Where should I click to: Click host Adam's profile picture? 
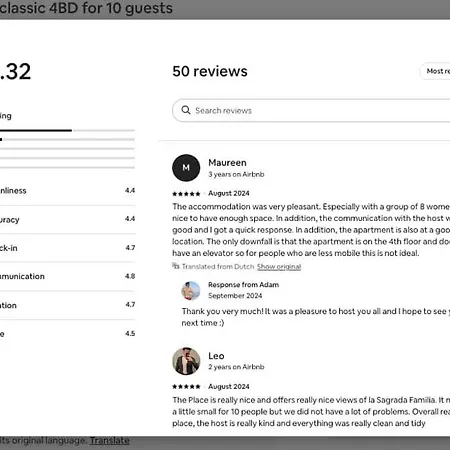191,290
